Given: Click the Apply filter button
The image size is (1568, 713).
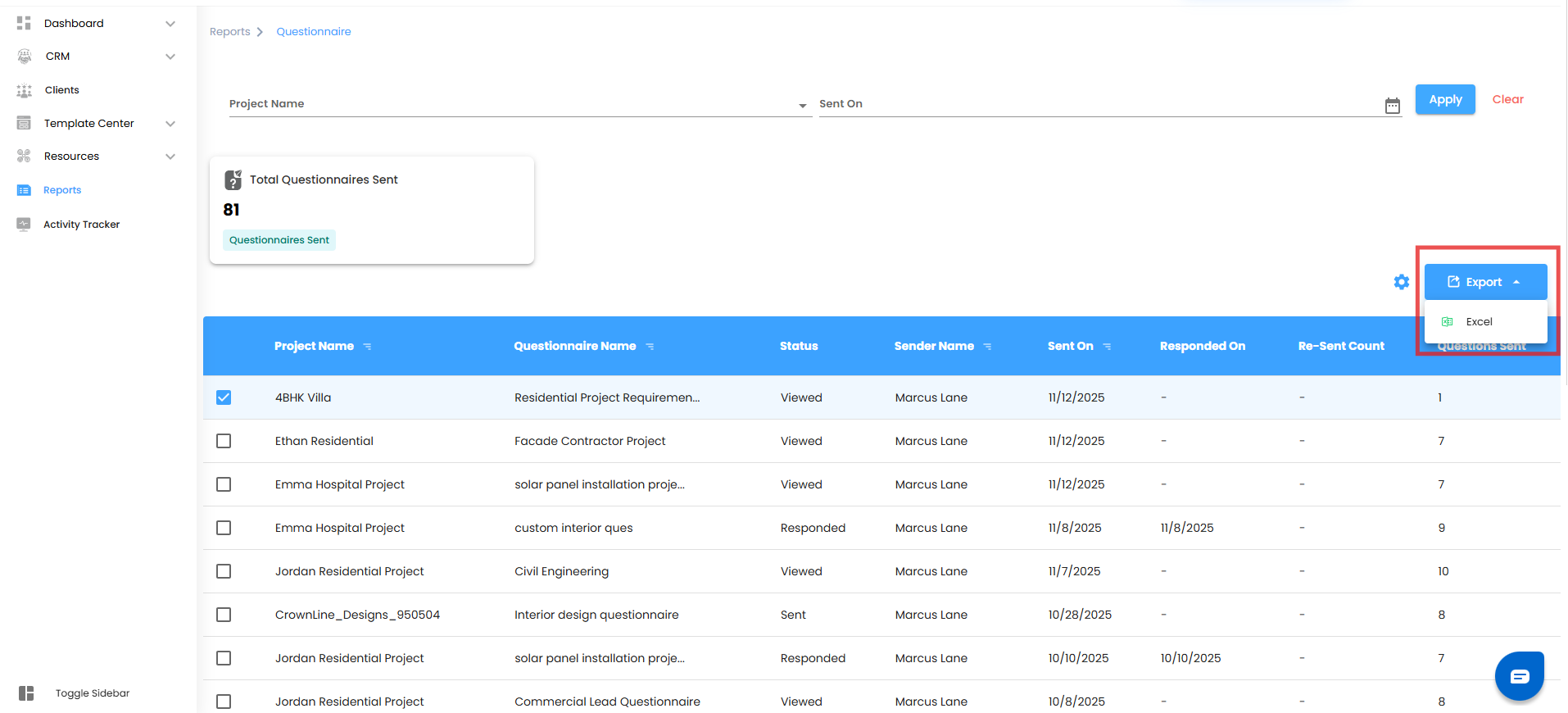Looking at the screenshot, I should point(1445,99).
